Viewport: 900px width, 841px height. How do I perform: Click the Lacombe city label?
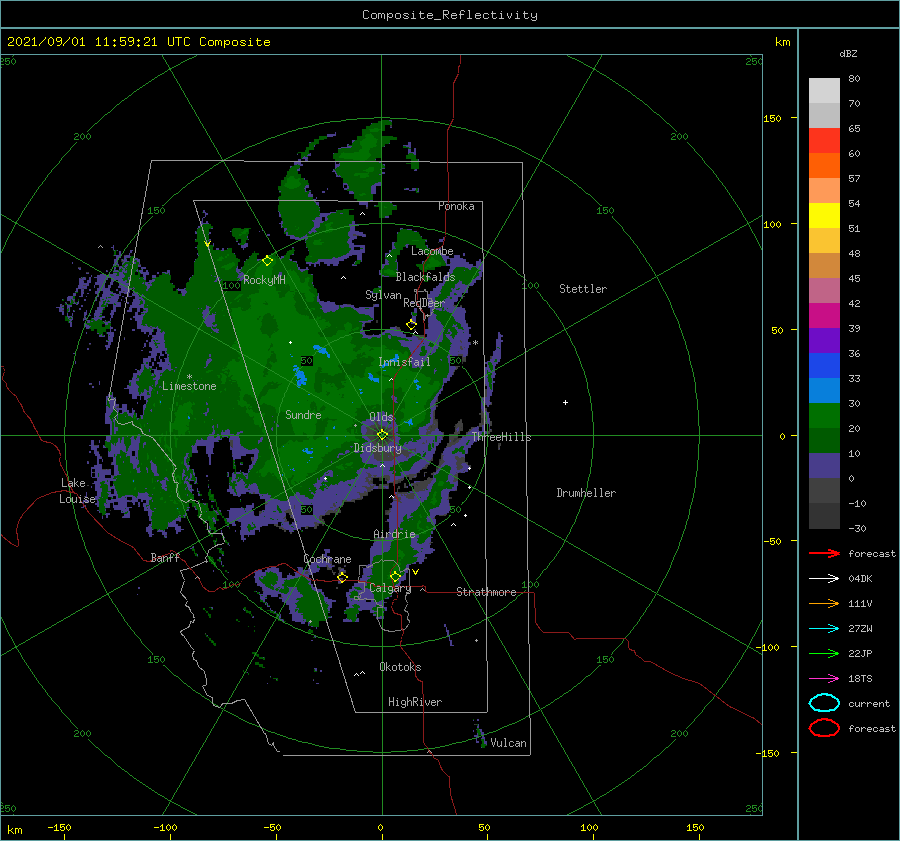point(432,251)
